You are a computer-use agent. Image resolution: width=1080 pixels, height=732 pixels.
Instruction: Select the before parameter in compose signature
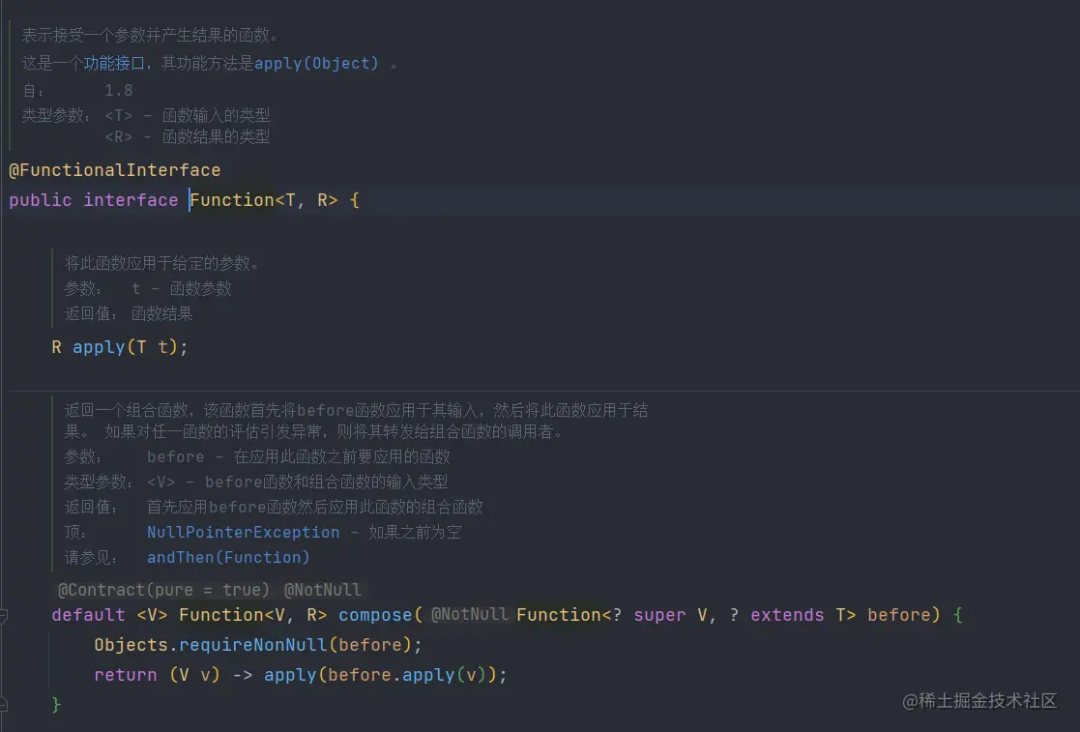[900, 615]
